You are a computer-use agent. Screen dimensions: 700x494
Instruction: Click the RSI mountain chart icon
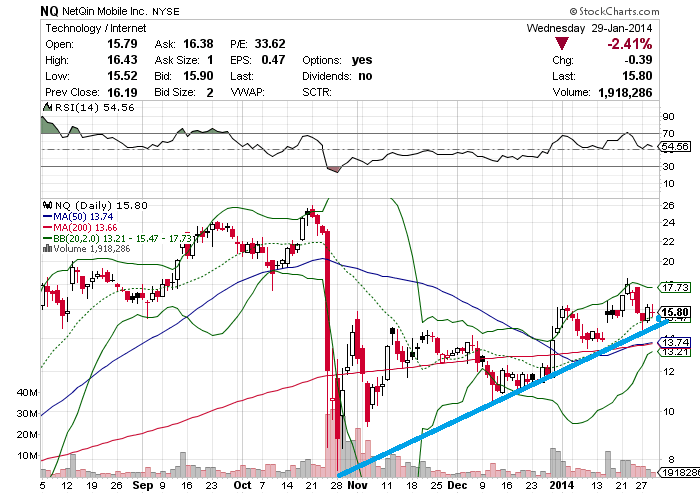pos(47,107)
